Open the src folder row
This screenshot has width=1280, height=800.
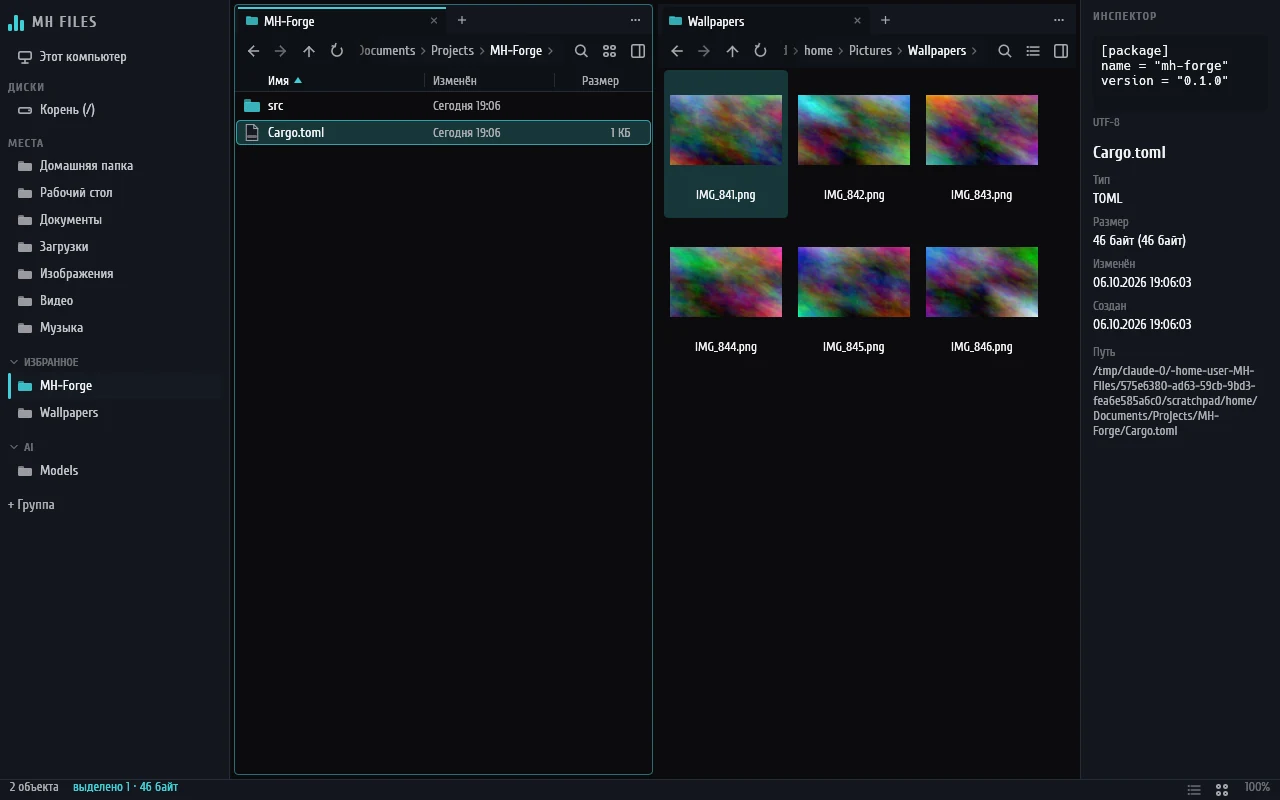(x=443, y=106)
